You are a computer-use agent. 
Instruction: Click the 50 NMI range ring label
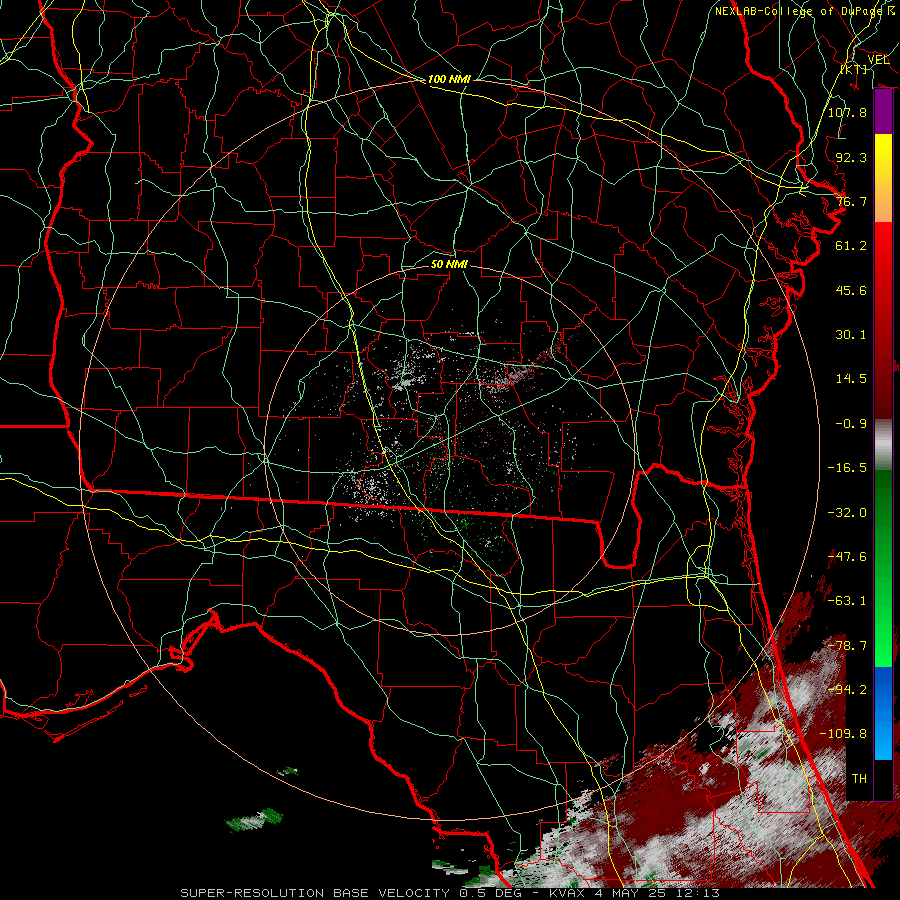click(449, 264)
